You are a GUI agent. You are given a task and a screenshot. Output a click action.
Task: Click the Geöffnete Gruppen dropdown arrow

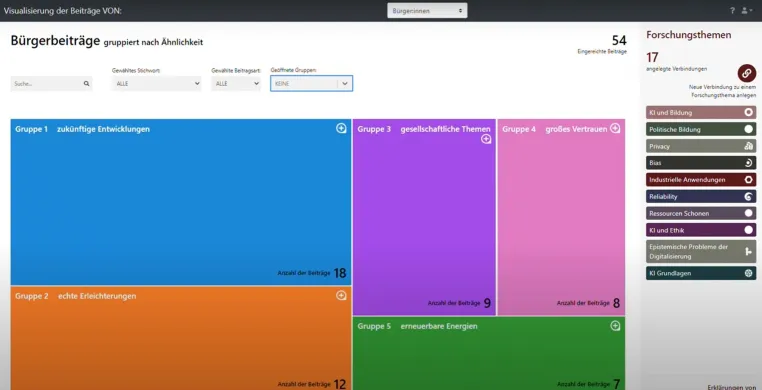click(345, 84)
